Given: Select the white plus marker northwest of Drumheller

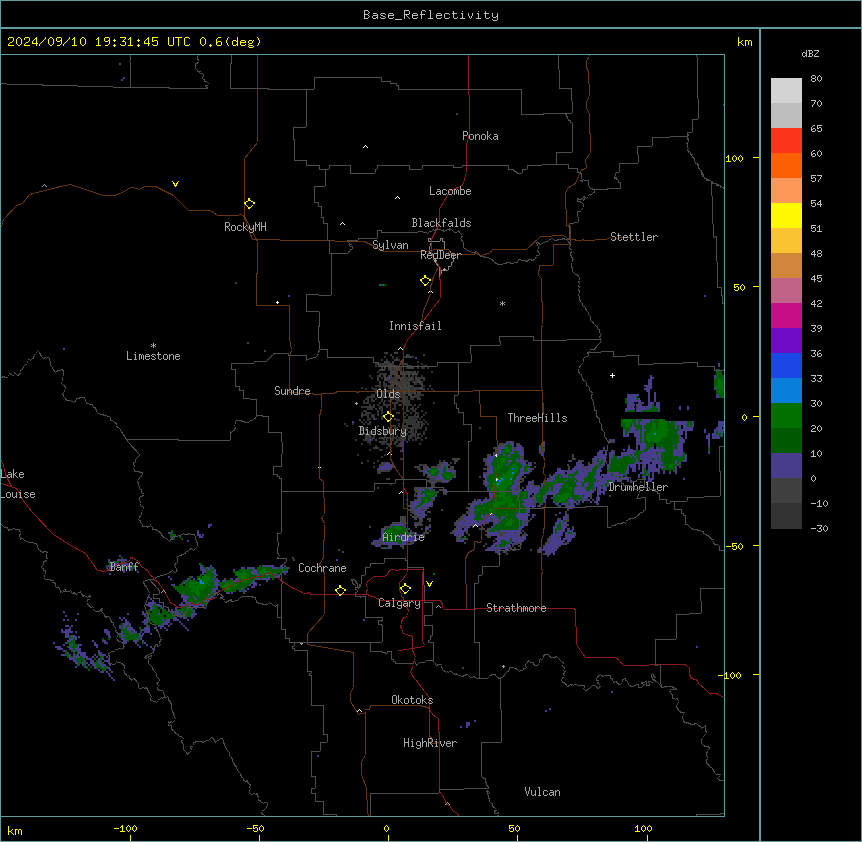Looking at the screenshot, I should click(612, 375).
